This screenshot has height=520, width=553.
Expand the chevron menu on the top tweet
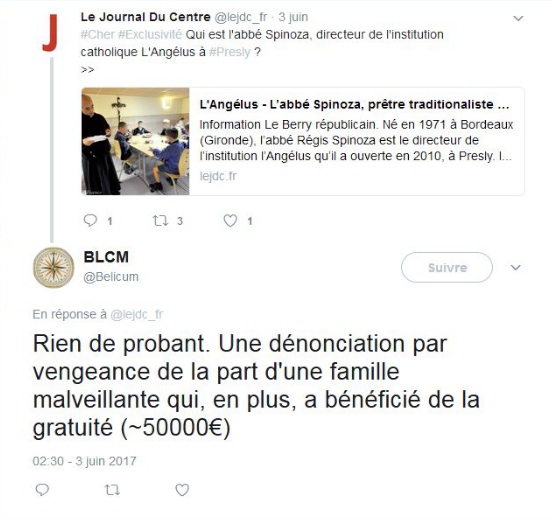point(518,18)
